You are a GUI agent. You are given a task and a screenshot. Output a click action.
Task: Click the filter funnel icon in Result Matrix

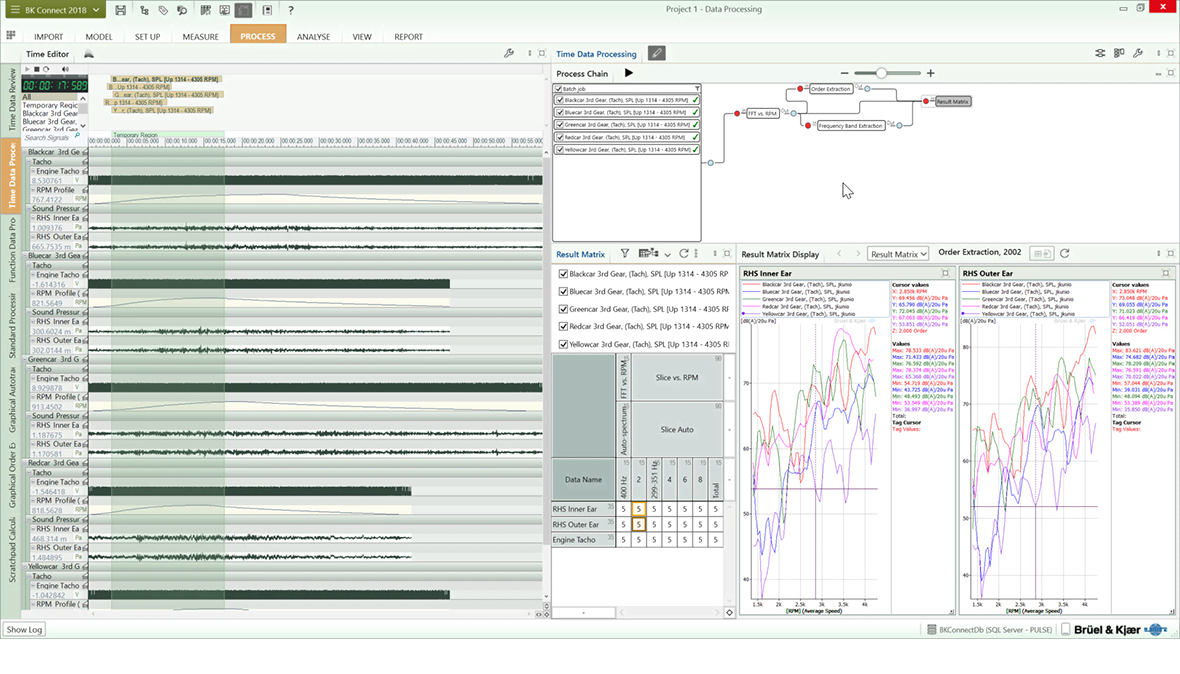point(625,254)
